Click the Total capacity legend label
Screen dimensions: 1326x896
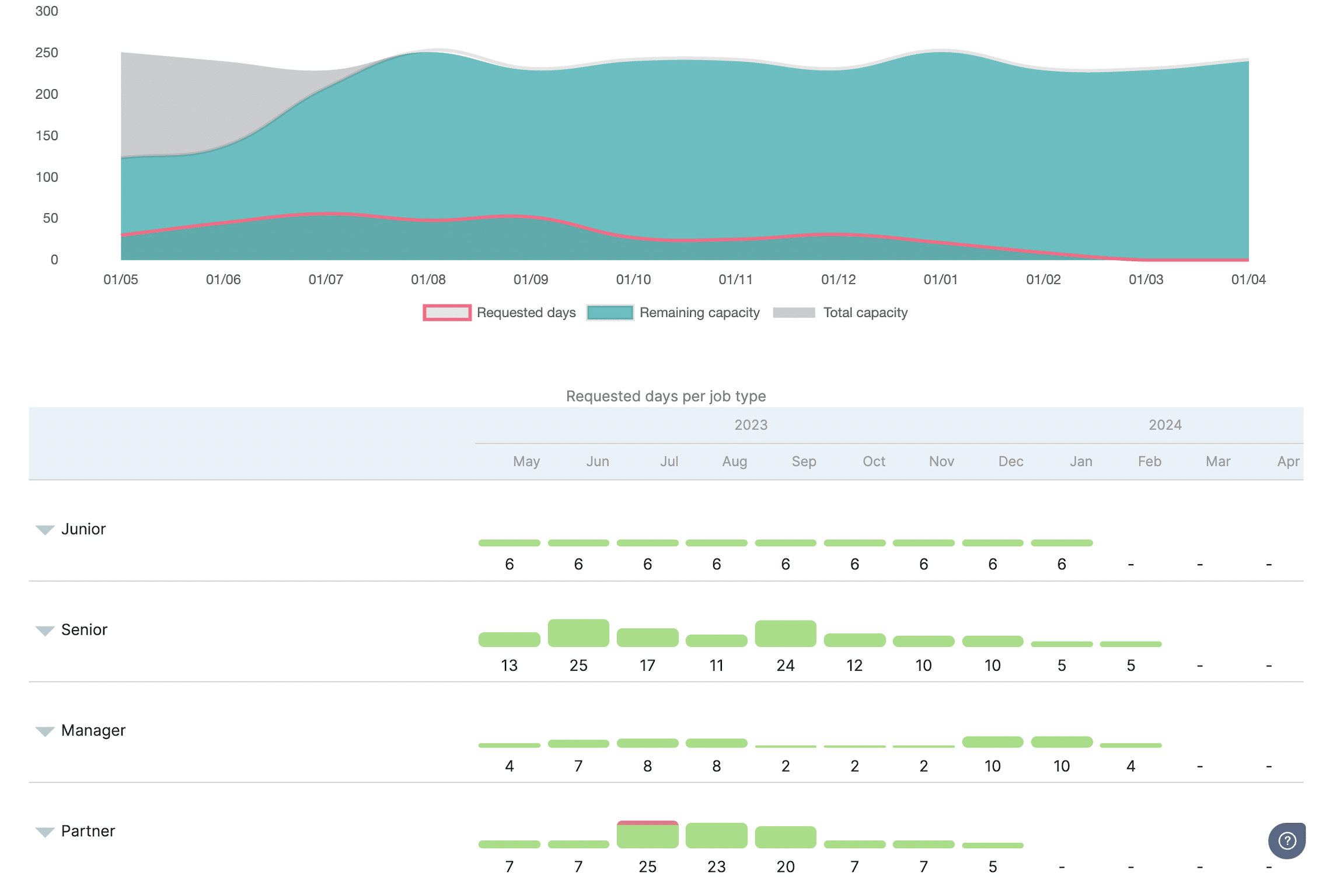coord(865,313)
